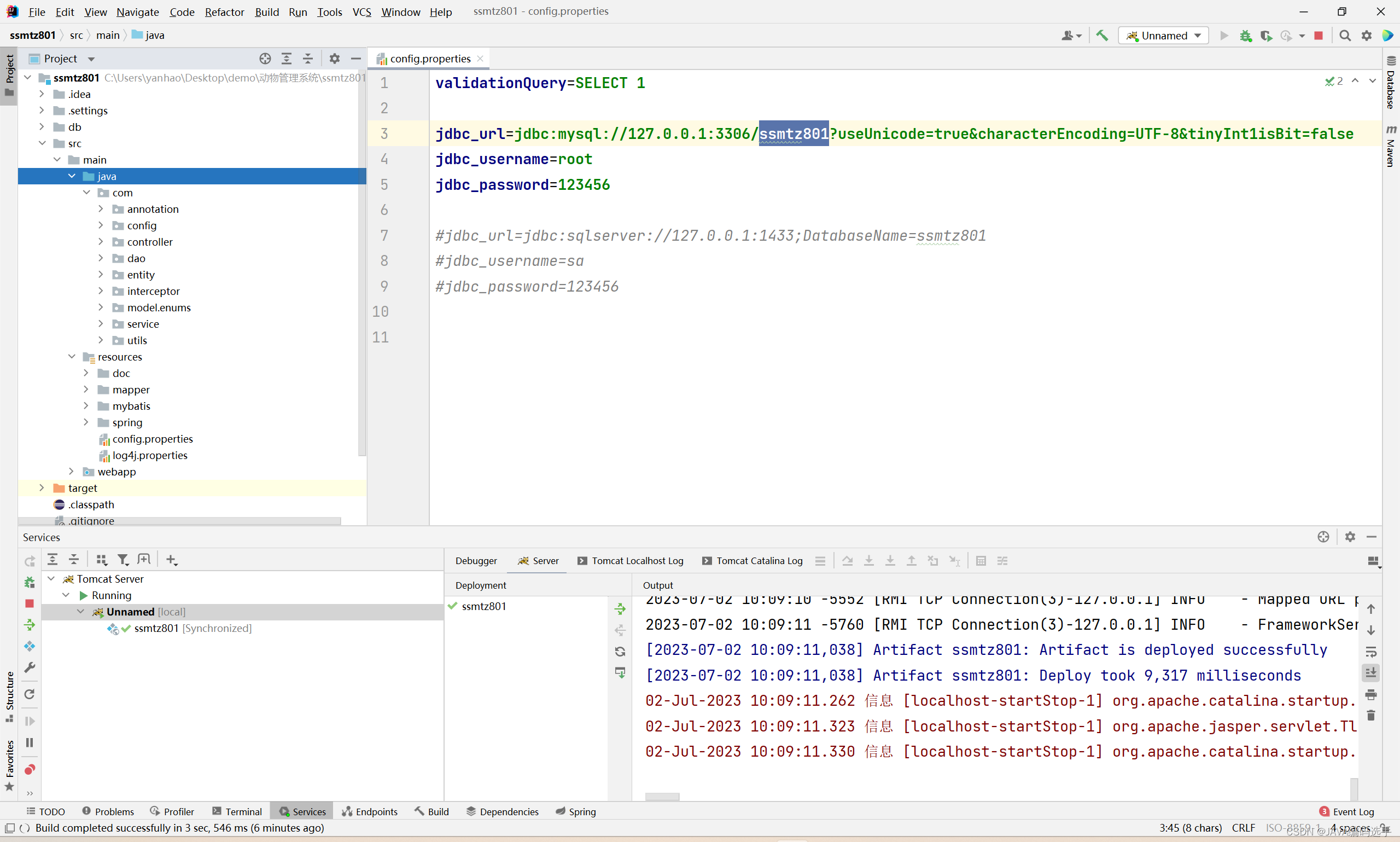1400x842 pixels.
Task: Stop the running server with red square
Action: [x=1319, y=35]
